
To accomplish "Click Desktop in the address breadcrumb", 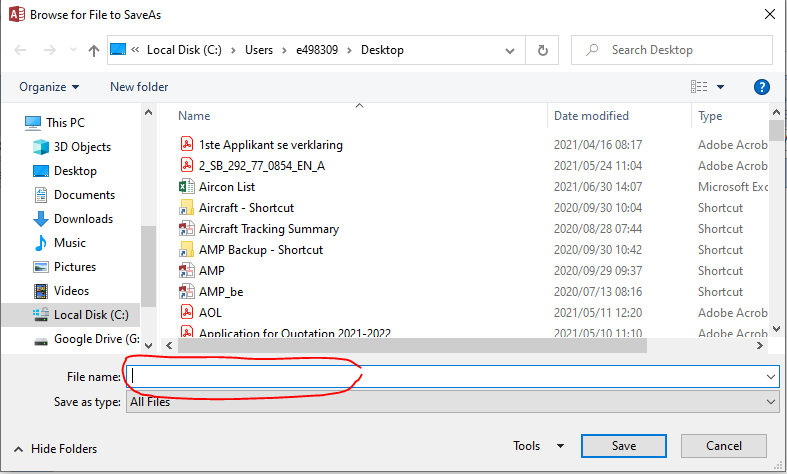I will (382, 50).
